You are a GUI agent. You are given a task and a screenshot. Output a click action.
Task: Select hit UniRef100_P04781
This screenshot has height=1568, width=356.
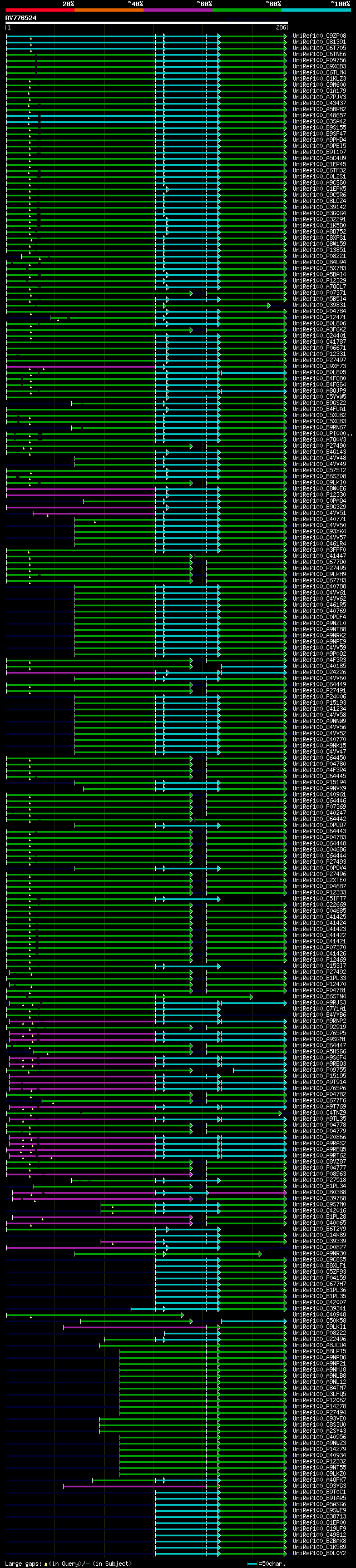click(319, 990)
